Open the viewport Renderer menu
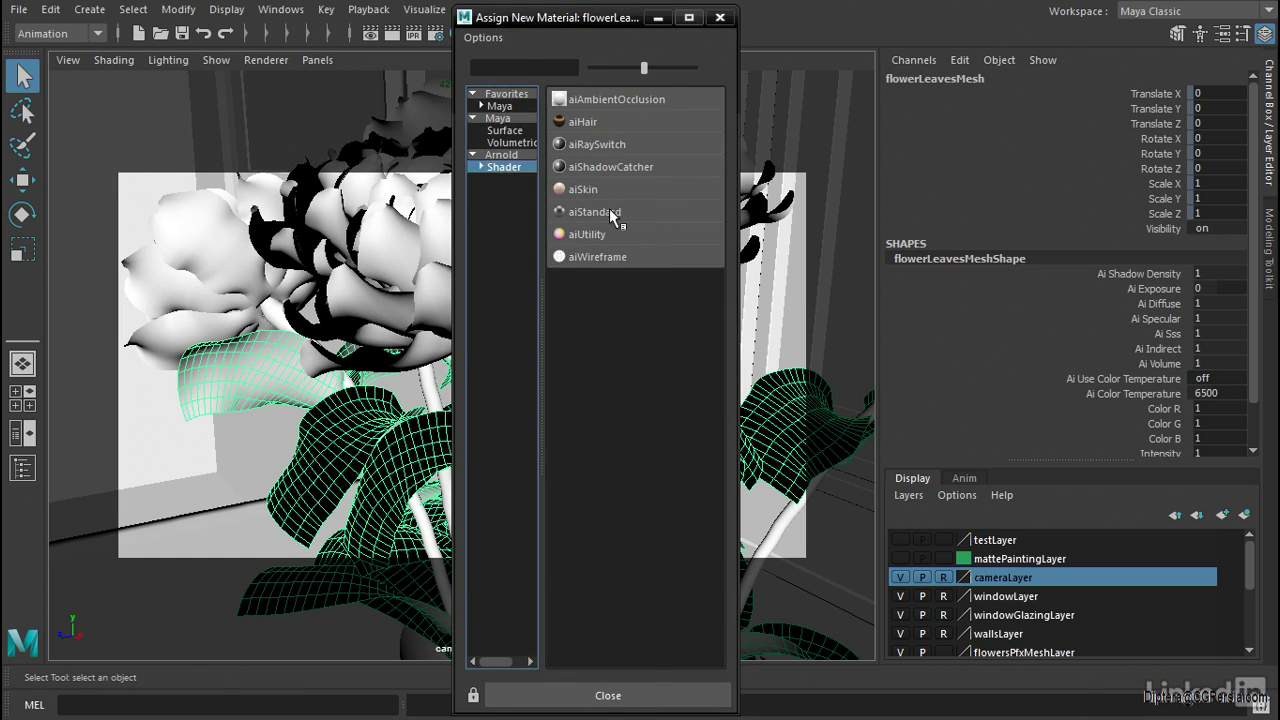Screen dimensions: 1280x720 pos(266,60)
